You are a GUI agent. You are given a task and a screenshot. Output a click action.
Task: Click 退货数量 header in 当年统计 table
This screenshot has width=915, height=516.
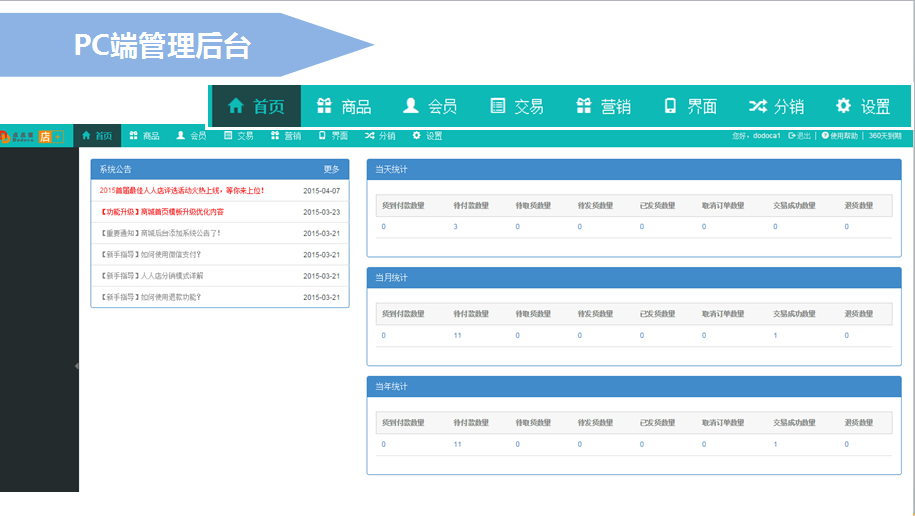click(x=859, y=423)
